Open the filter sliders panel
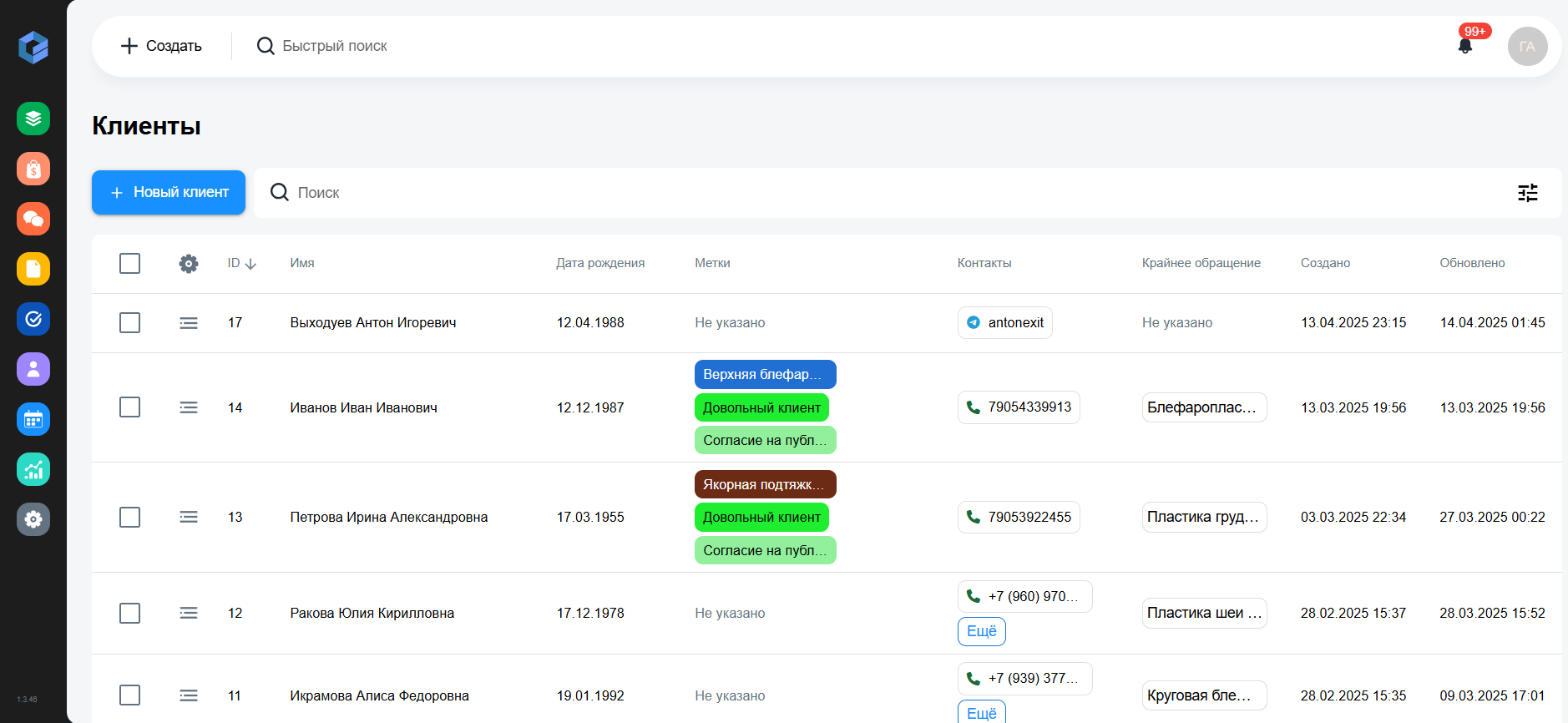 click(x=1527, y=193)
